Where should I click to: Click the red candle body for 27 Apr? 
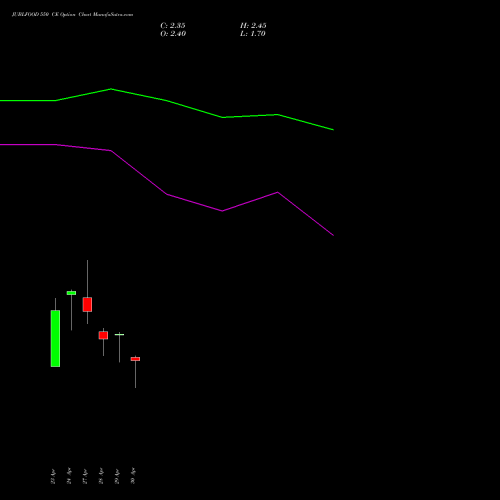(87, 304)
